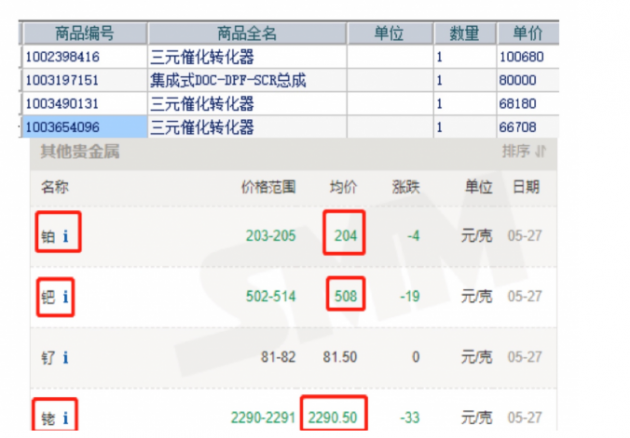Click unit price 100680
The width and height of the screenshot is (630, 438).
522,57
